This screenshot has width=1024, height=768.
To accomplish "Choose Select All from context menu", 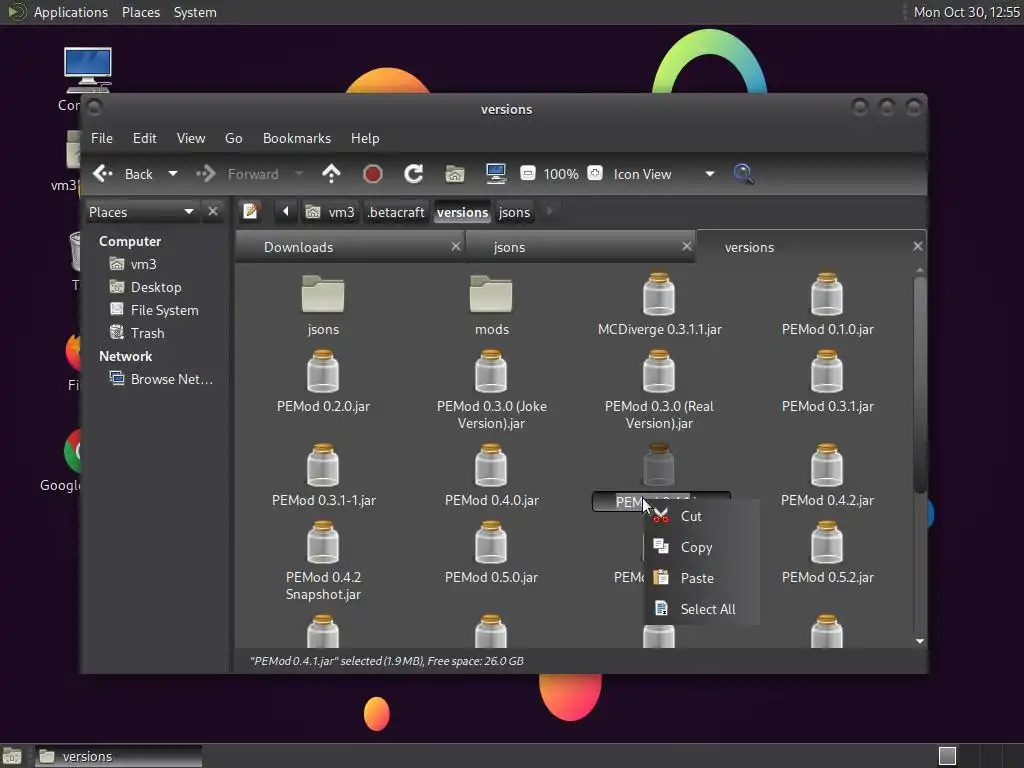I will 702,609.
